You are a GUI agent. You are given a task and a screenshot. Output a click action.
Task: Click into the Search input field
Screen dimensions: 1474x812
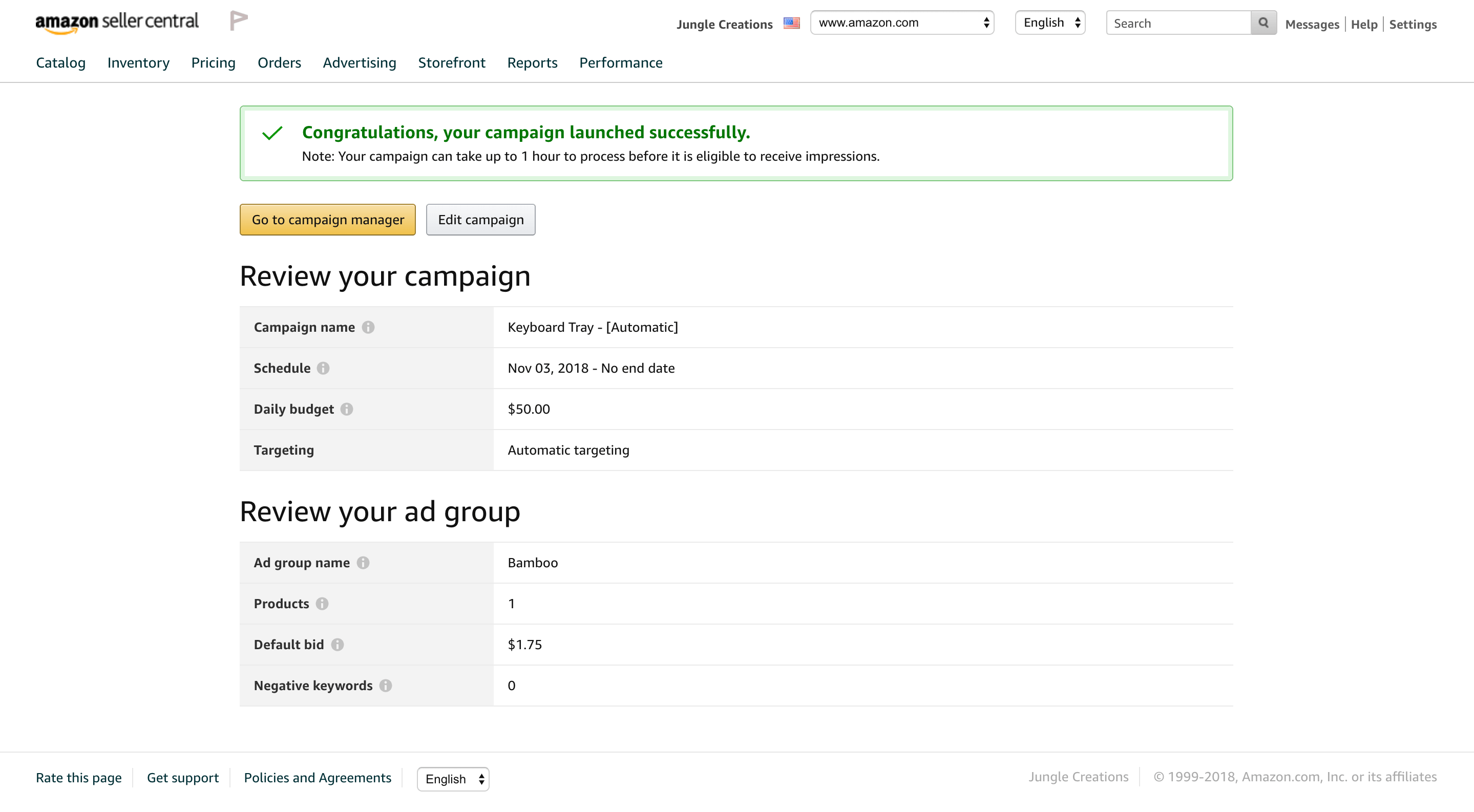(1177, 23)
